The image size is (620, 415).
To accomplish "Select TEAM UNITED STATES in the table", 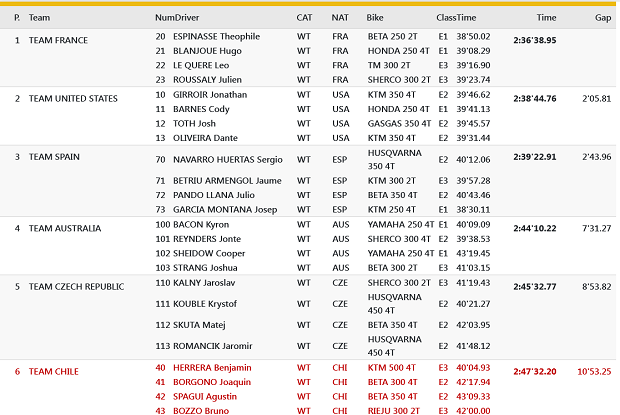I will (73, 98).
